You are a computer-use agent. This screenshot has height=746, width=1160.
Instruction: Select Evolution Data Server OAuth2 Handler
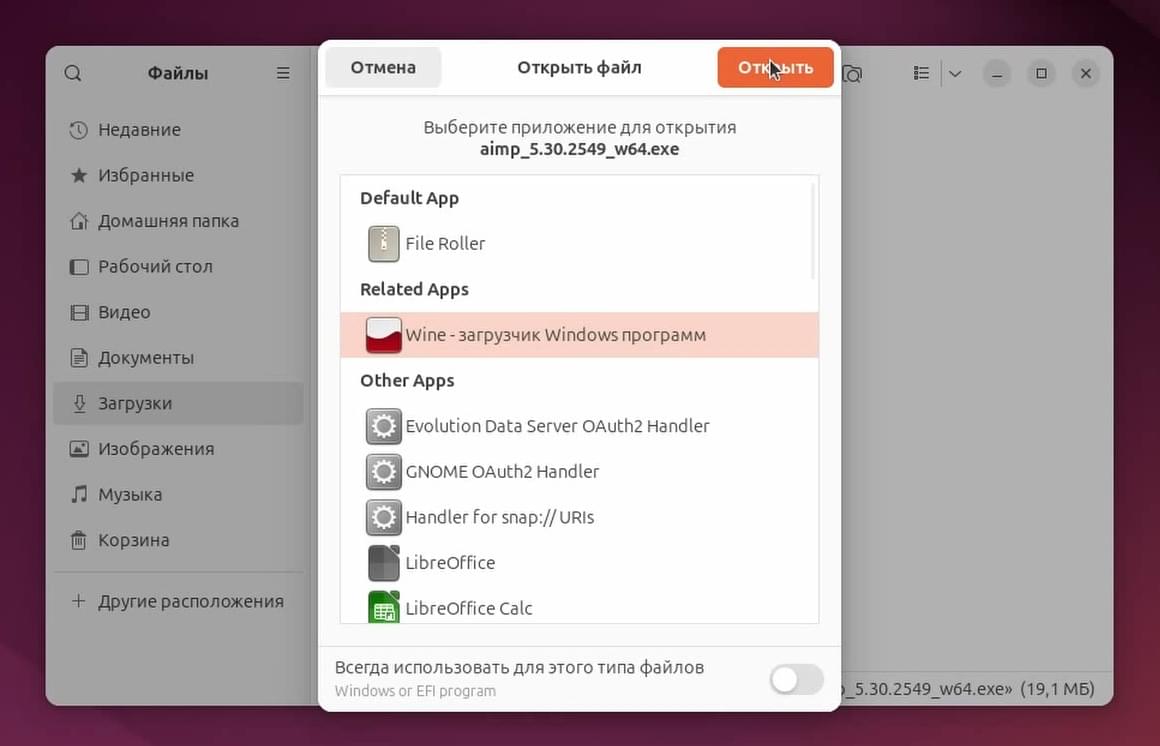[x=579, y=426]
